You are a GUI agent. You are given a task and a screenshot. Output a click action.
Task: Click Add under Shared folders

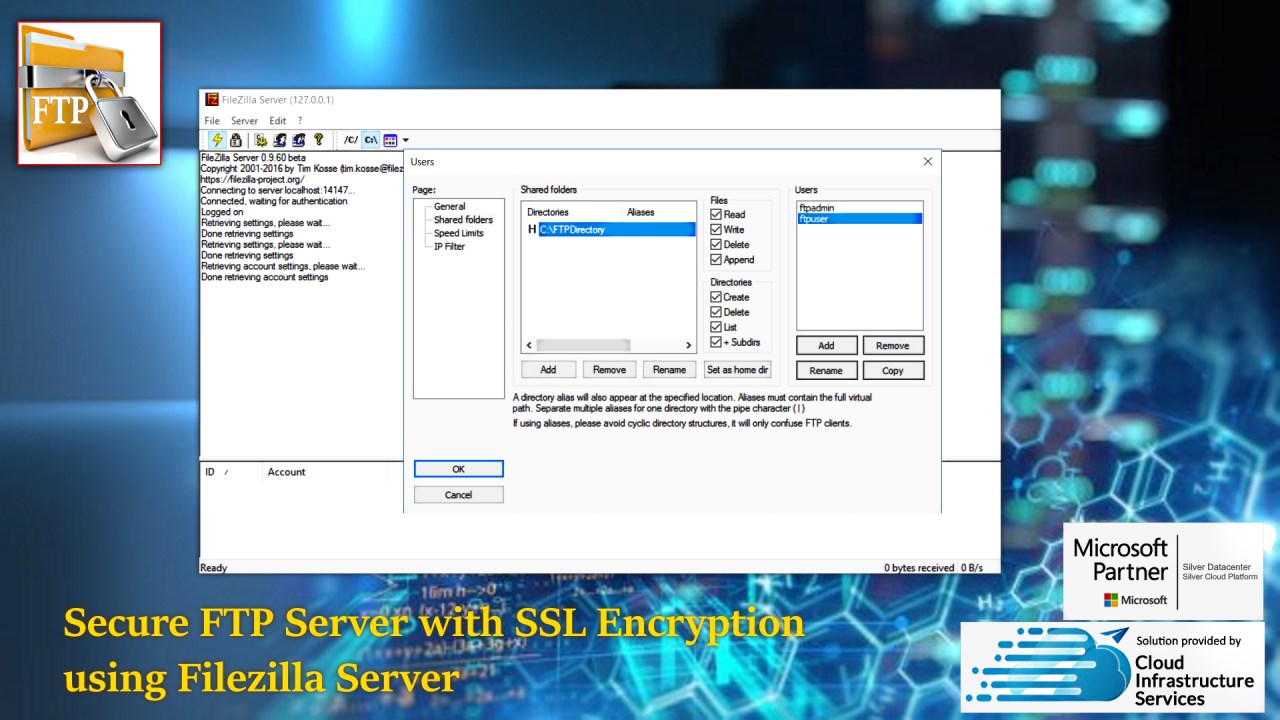[548, 370]
